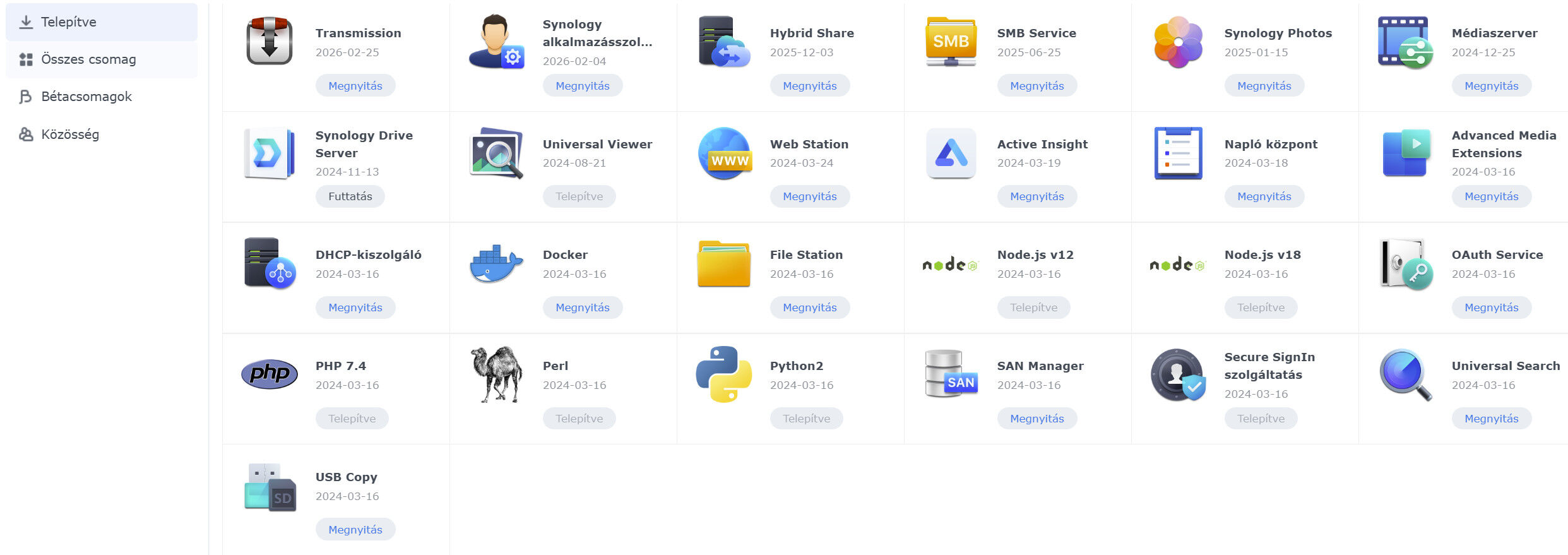The width and height of the screenshot is (1568, 555).
Task: Click the Universal Viewer icon
Action: click(x=496, y=153)
